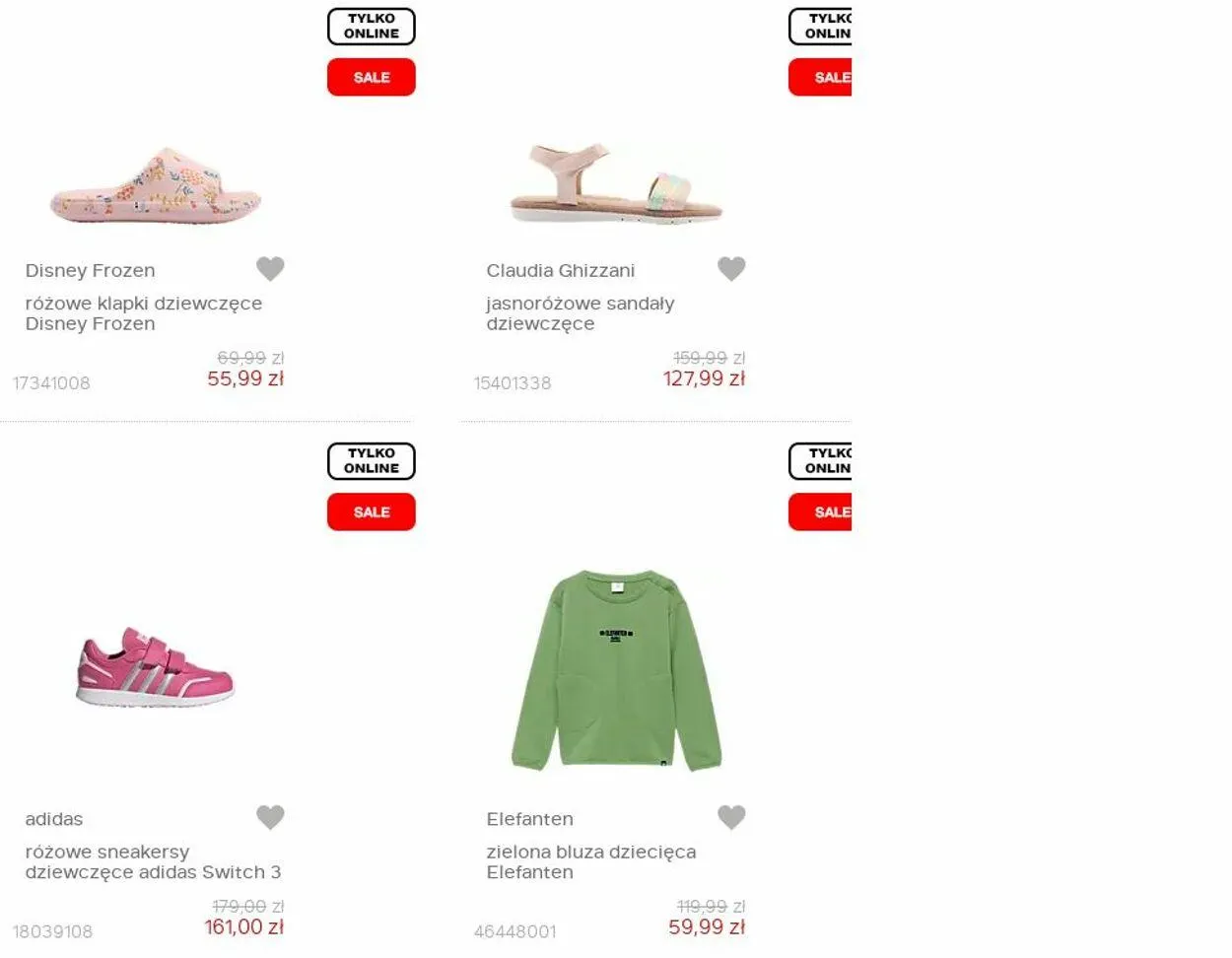Open 'różowe klapki dziewczęce Disney Frozen' title
The height and width of the screenshot is (958, 1232).
(x=144, y=313)
